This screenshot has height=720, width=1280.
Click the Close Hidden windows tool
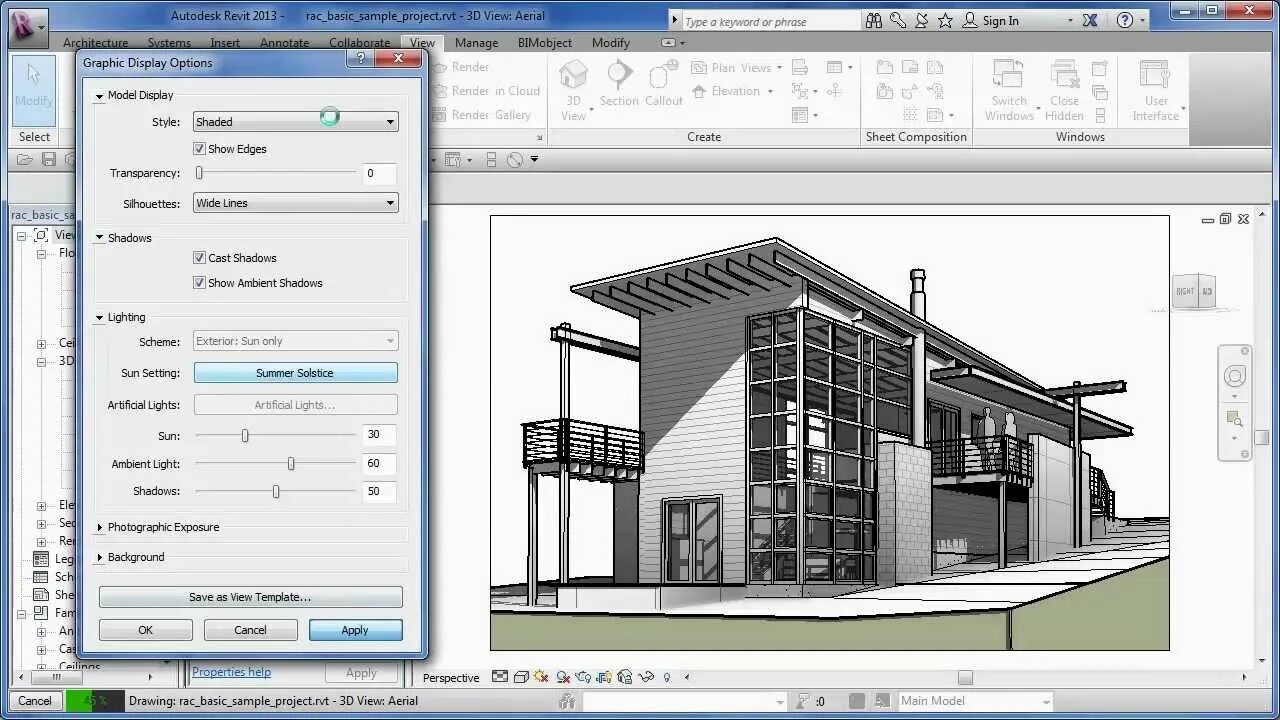point(1064,89)
